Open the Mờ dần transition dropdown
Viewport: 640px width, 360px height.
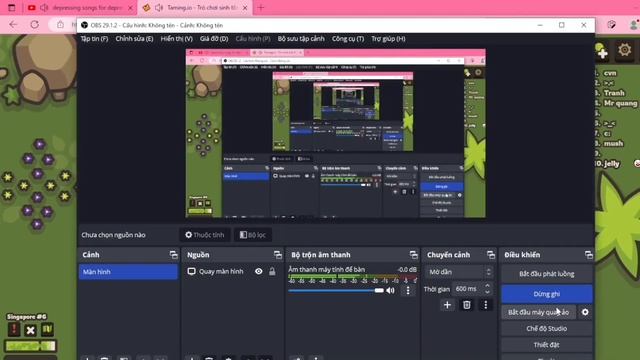459,272
